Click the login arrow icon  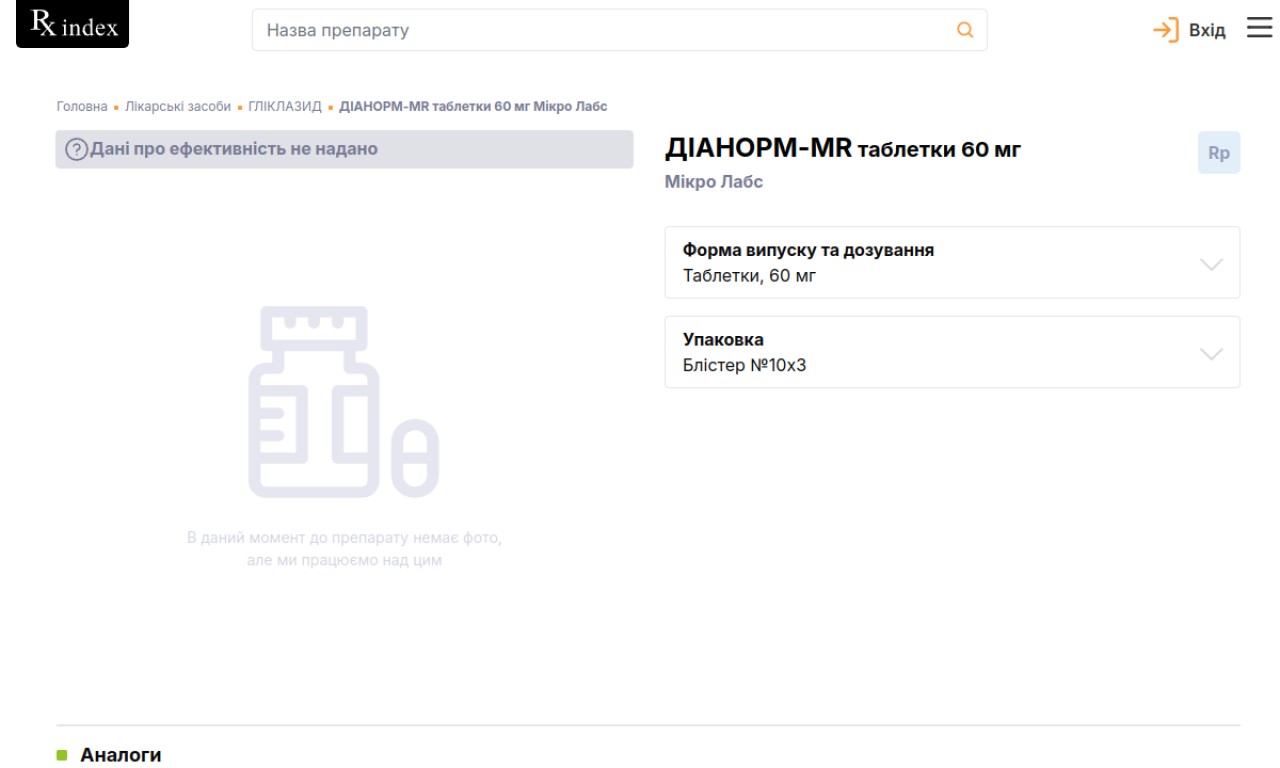(1166, 30)
